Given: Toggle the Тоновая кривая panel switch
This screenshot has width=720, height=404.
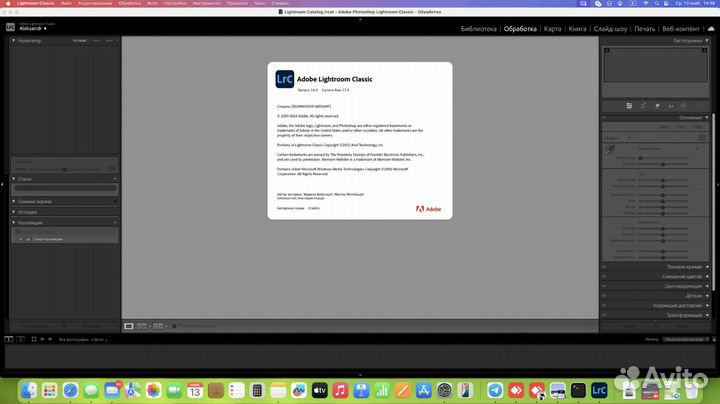Looking at the screenshot, I should [604, 267].
